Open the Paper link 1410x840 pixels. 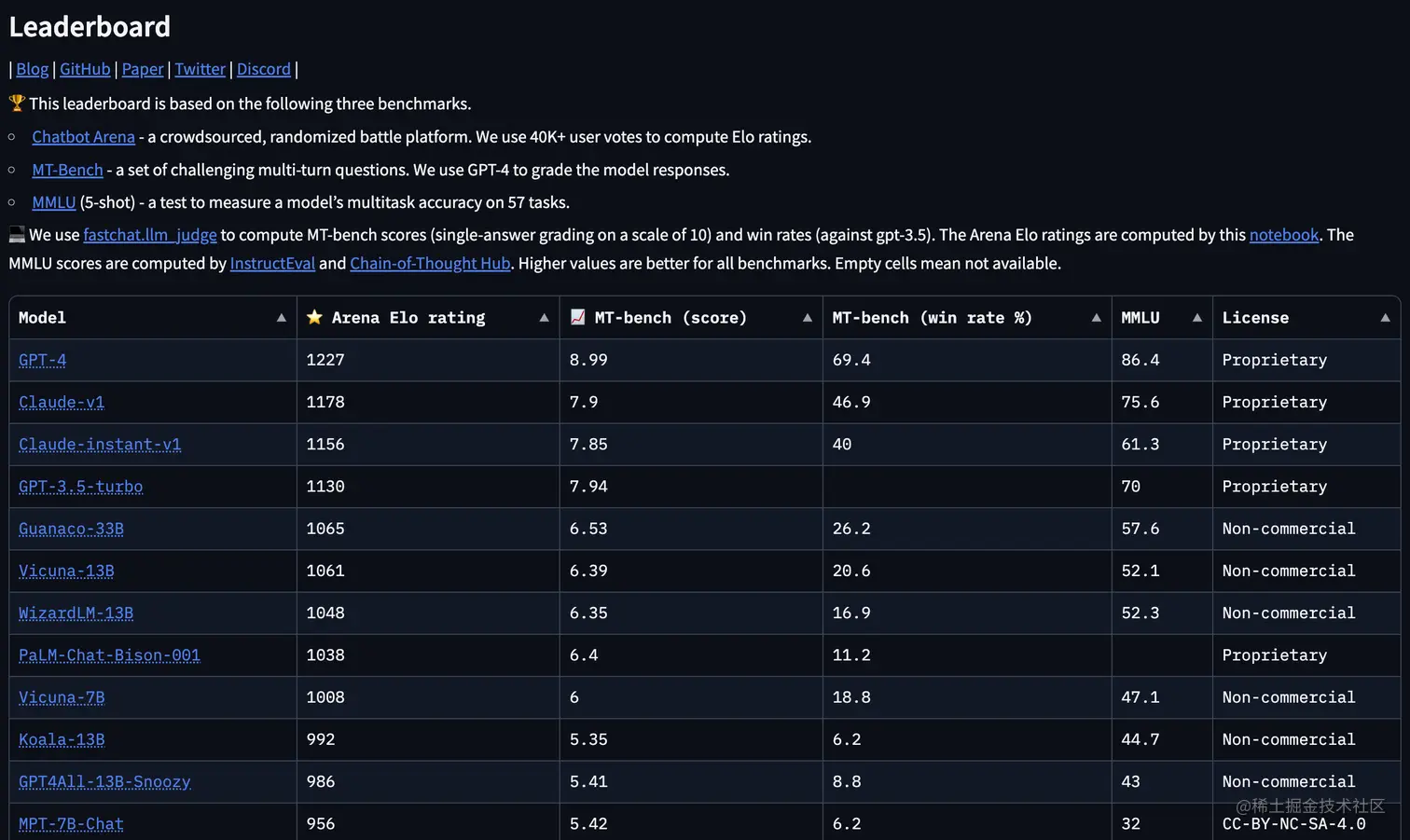(143, 69)
